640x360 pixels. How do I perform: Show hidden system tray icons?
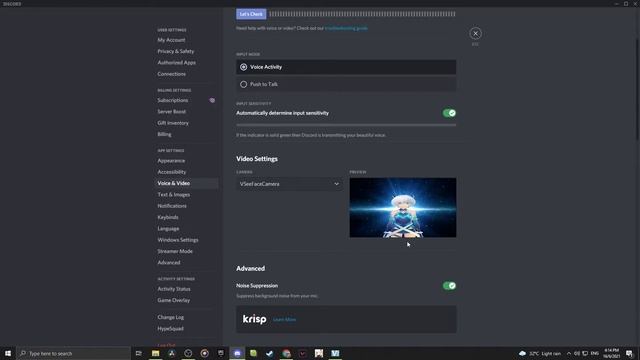tap(569, 353)
